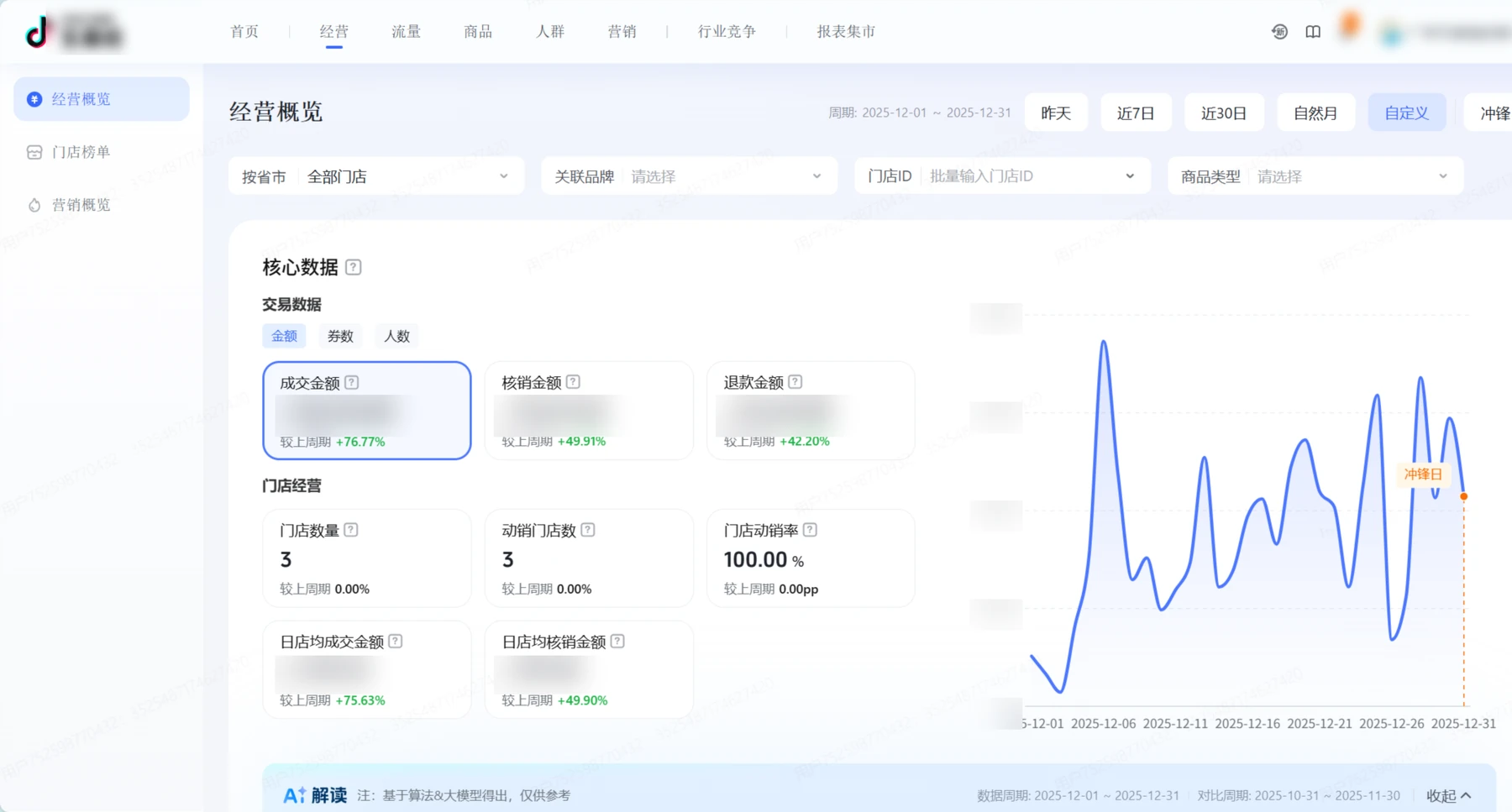Viewport: 1512px width, 812px height.
Task: Click help icon beside 门店数量
Action: coord(351,530)
